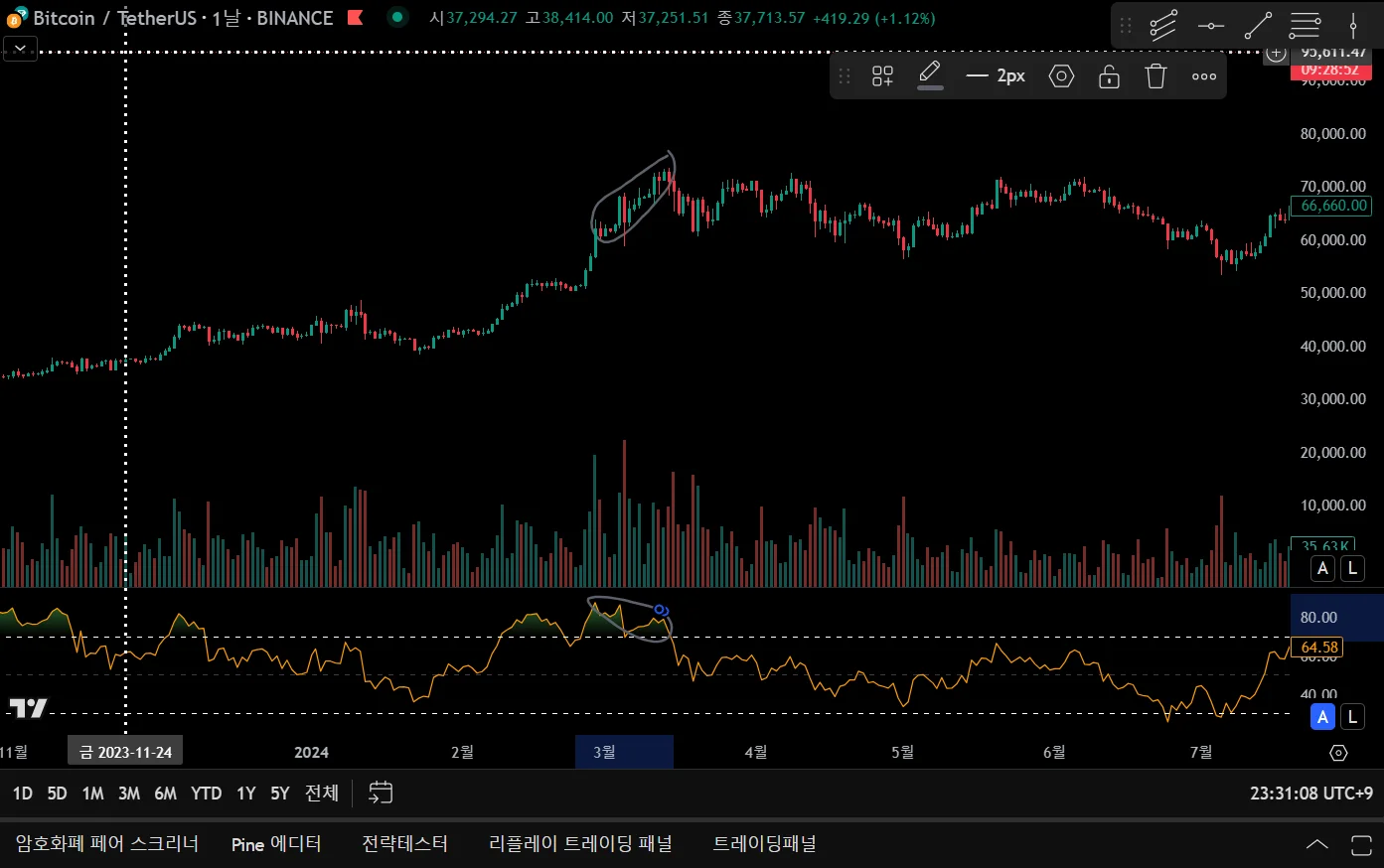Click the highlighted 3월 time axis label
Viewport: 1384px width, 868px height.
point(604,752)
